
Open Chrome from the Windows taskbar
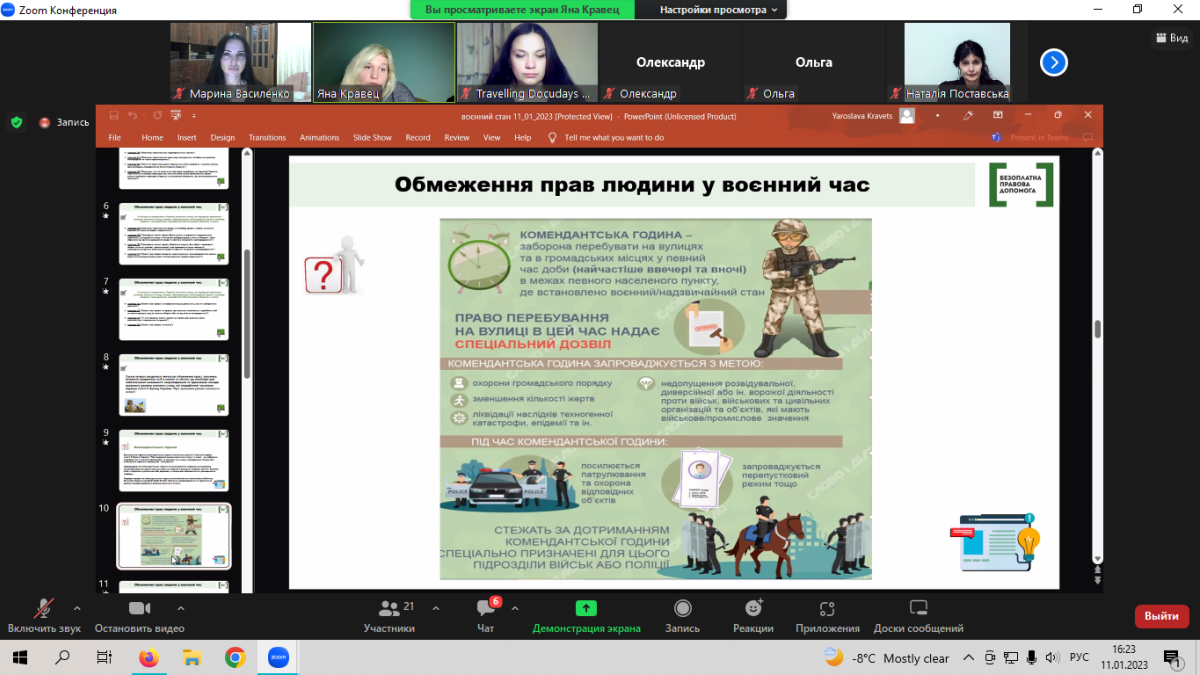coord(235,657)
